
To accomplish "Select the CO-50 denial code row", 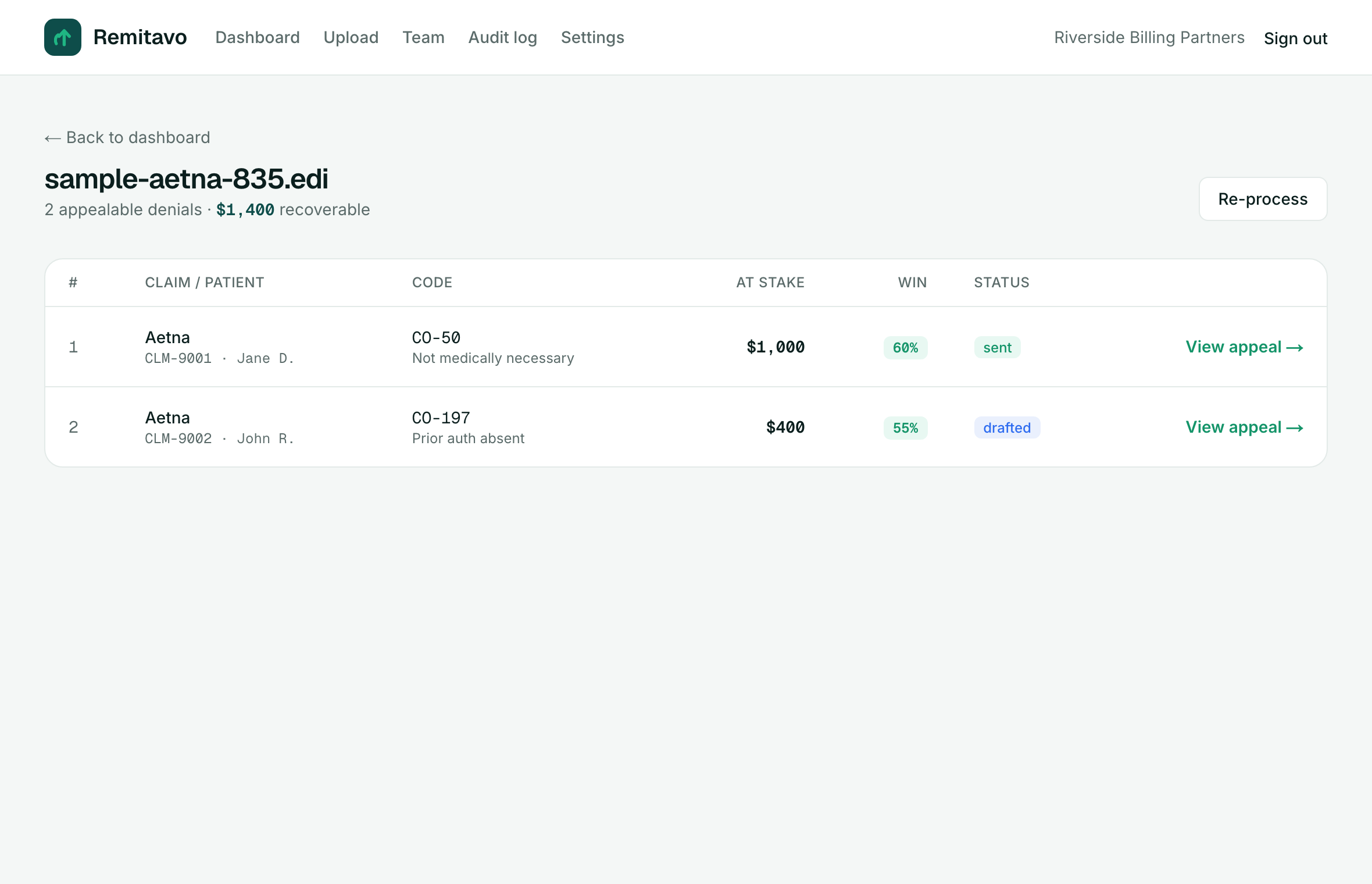I will [686, 347].
